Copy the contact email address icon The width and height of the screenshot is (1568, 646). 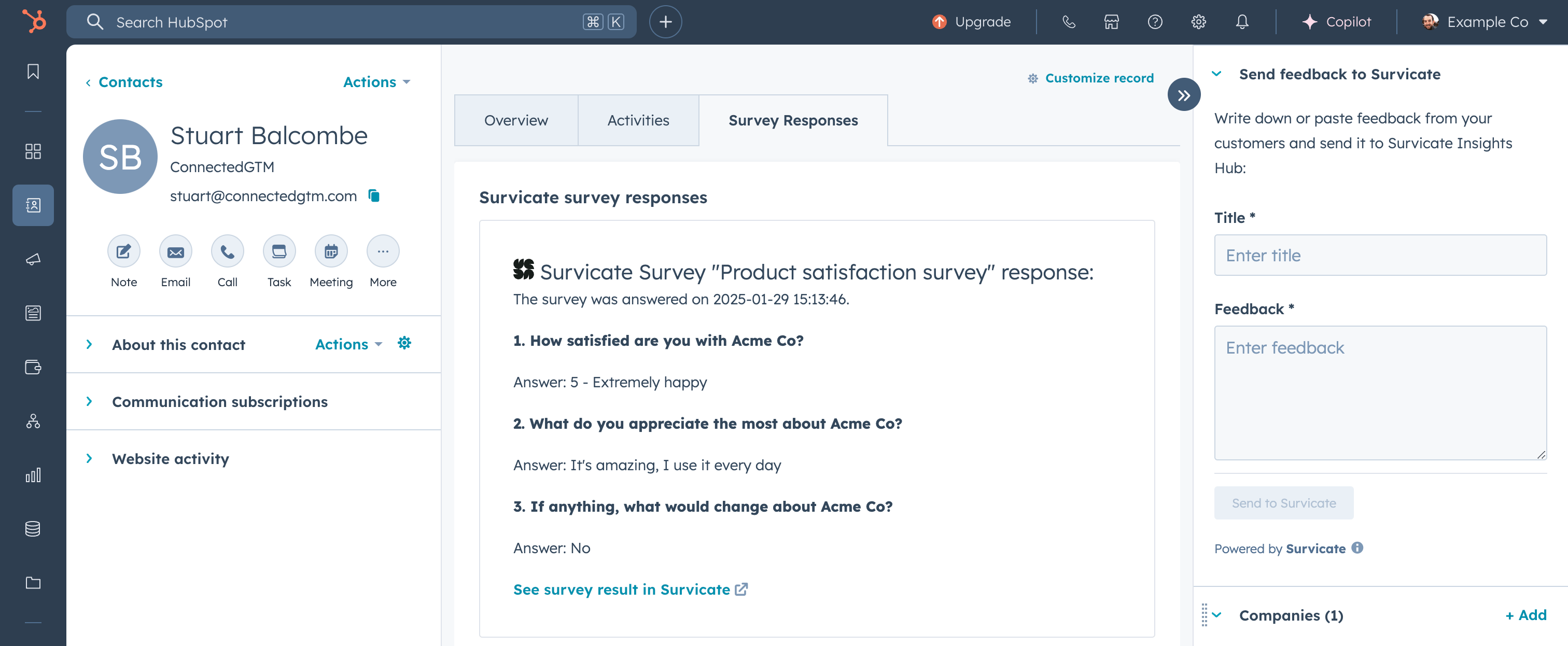(x=374, y=195)
